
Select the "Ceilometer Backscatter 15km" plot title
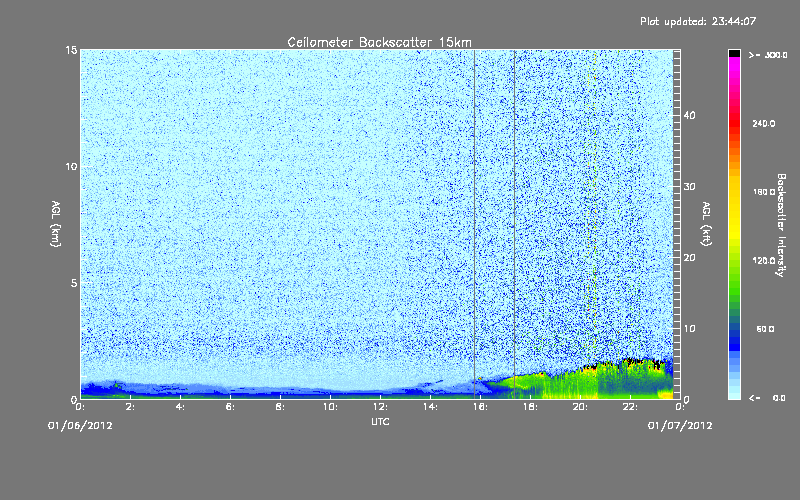point(380,42)
